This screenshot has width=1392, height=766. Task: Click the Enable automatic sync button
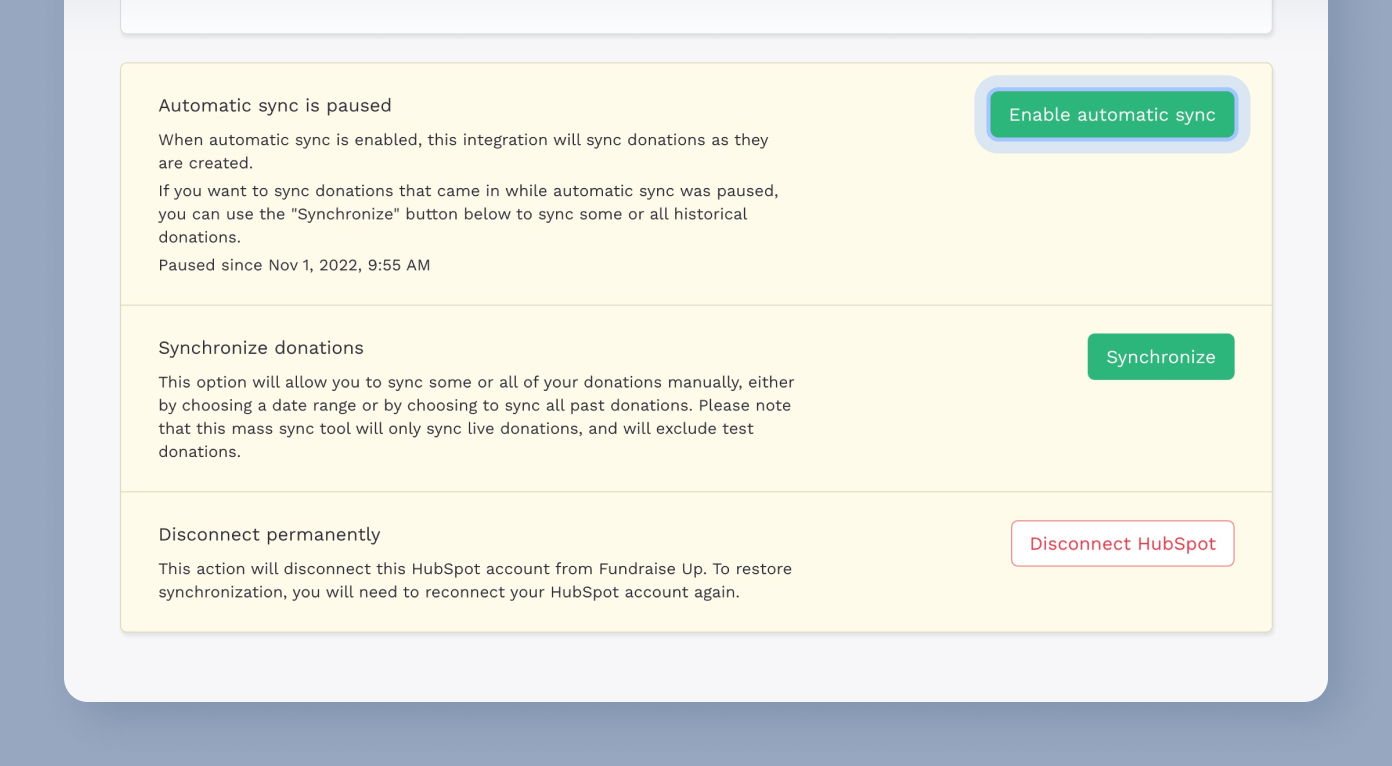click(1112, 114)
